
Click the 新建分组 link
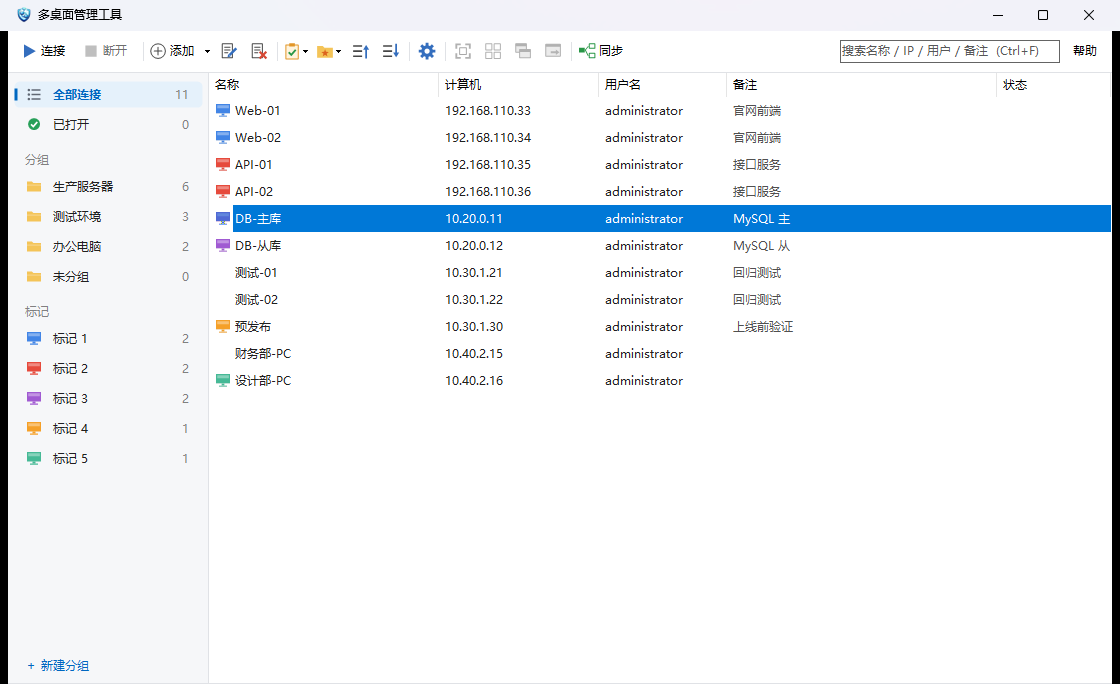pos(58,665)
